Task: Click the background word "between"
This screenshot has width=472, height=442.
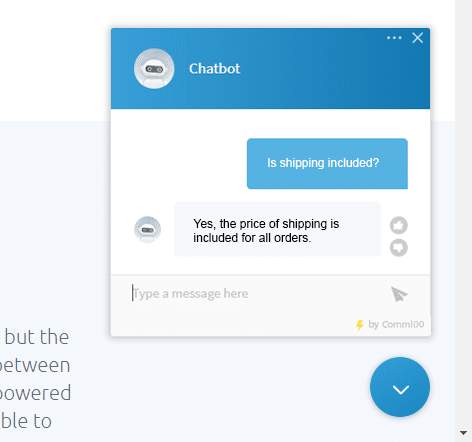Action: pos(35,365)
